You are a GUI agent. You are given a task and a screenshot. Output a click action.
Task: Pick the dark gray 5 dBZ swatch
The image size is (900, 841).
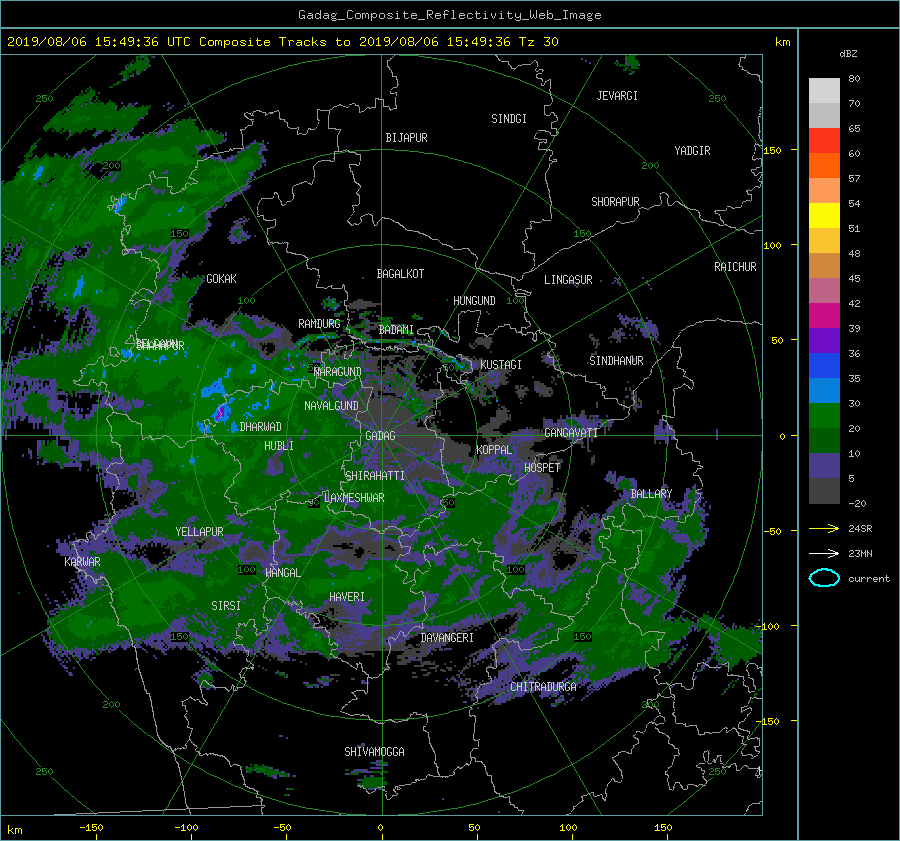(x=824, y=491)
